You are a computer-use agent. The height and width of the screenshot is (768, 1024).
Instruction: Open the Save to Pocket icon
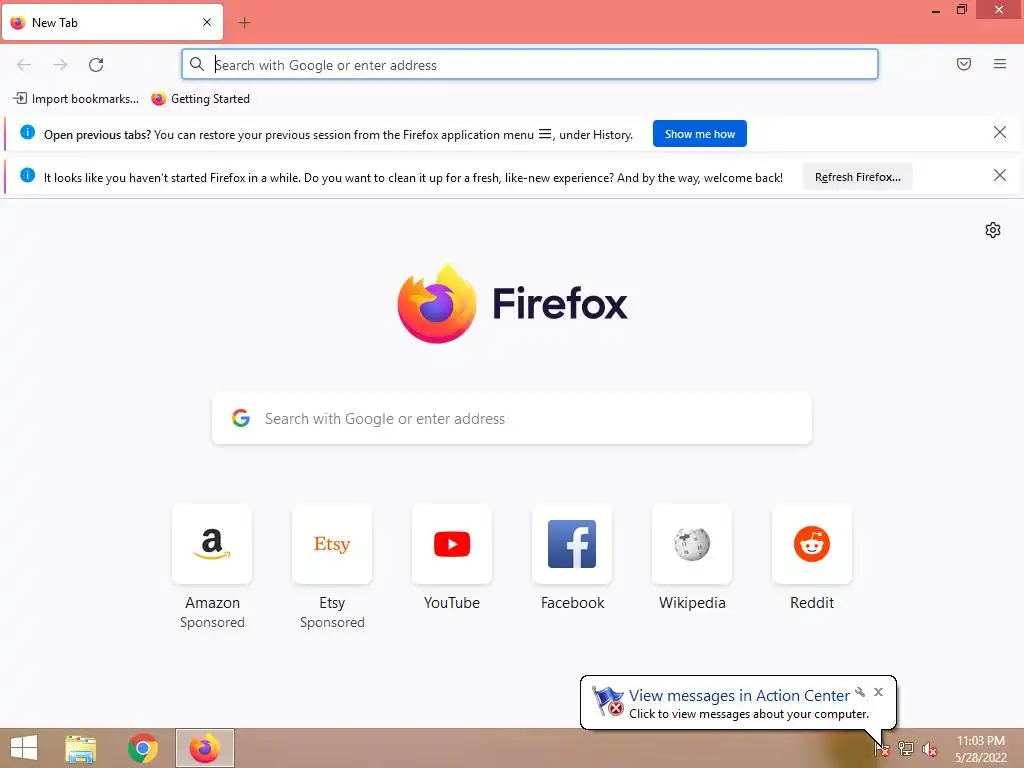click(x=964, y=64)
